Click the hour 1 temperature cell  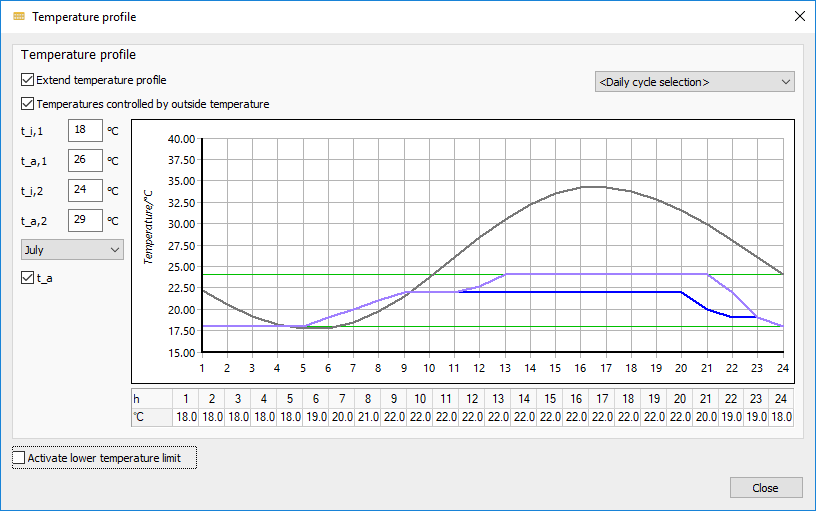(186, 417)
